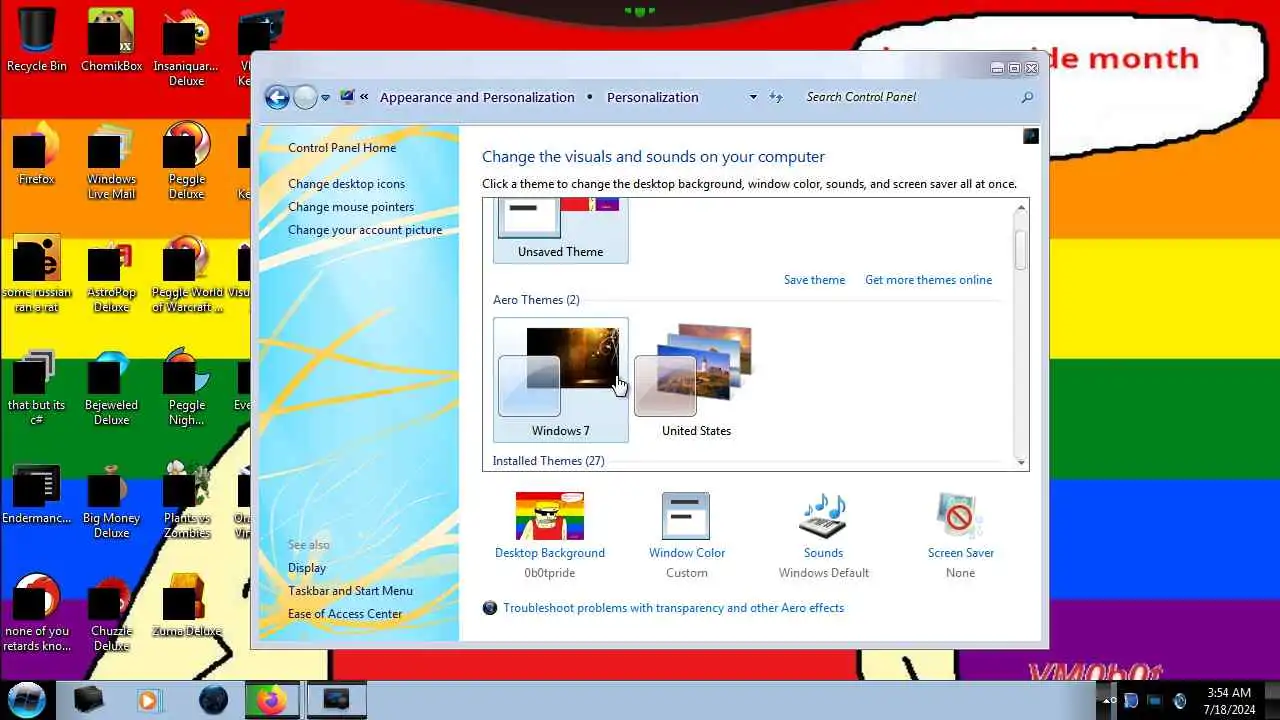Select the Windows 7 Aero theme
The image size is (1280, 720).
click(561, 380)
